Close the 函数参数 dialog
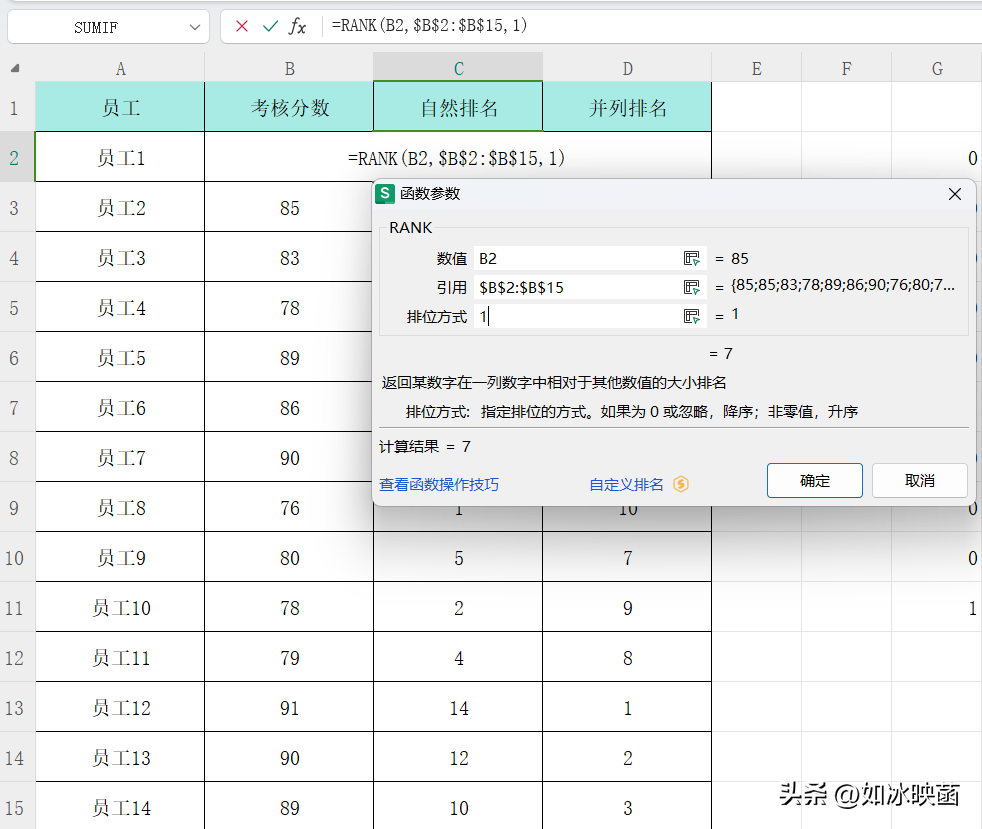Viewport: 982px width, 829px height. pyautogui.click(x=954, y=194)
